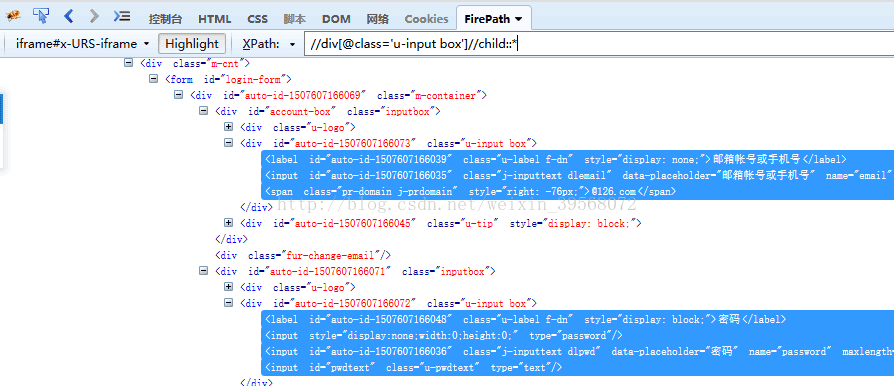Expand the u-logo div under auto-id-1507607166071

coord(229,287)
